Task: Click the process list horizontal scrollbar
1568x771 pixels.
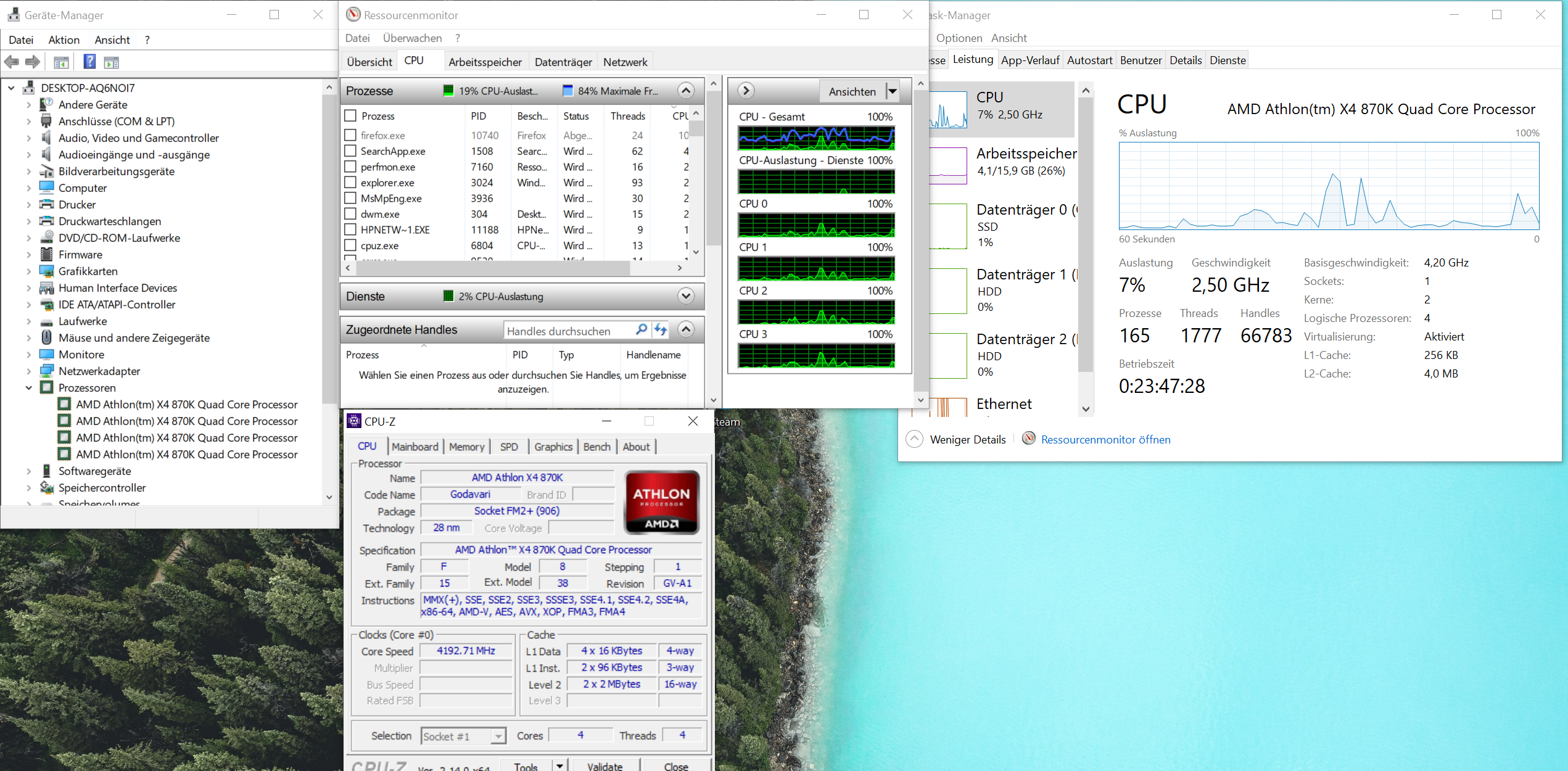Action: click(514, 268)
